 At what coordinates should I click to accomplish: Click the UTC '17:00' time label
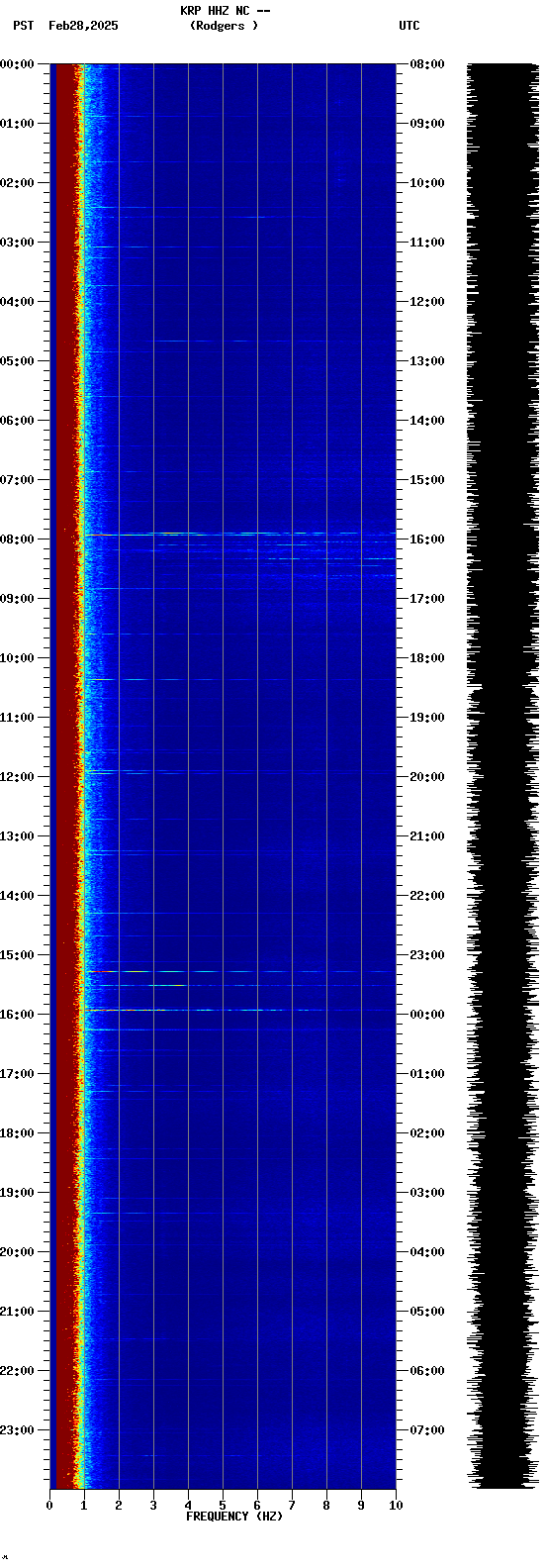(x=427, y=599)
